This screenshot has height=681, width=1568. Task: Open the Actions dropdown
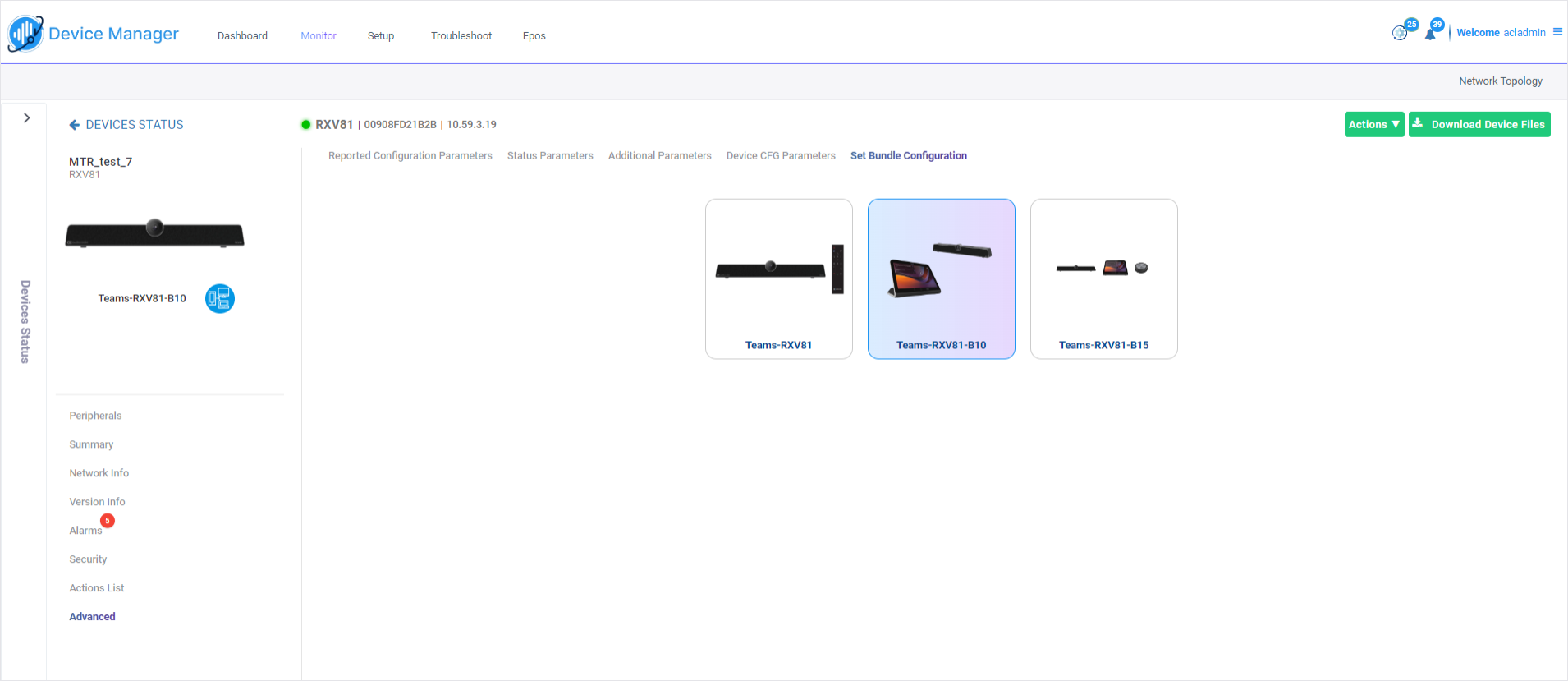[x=1373, y=125]
